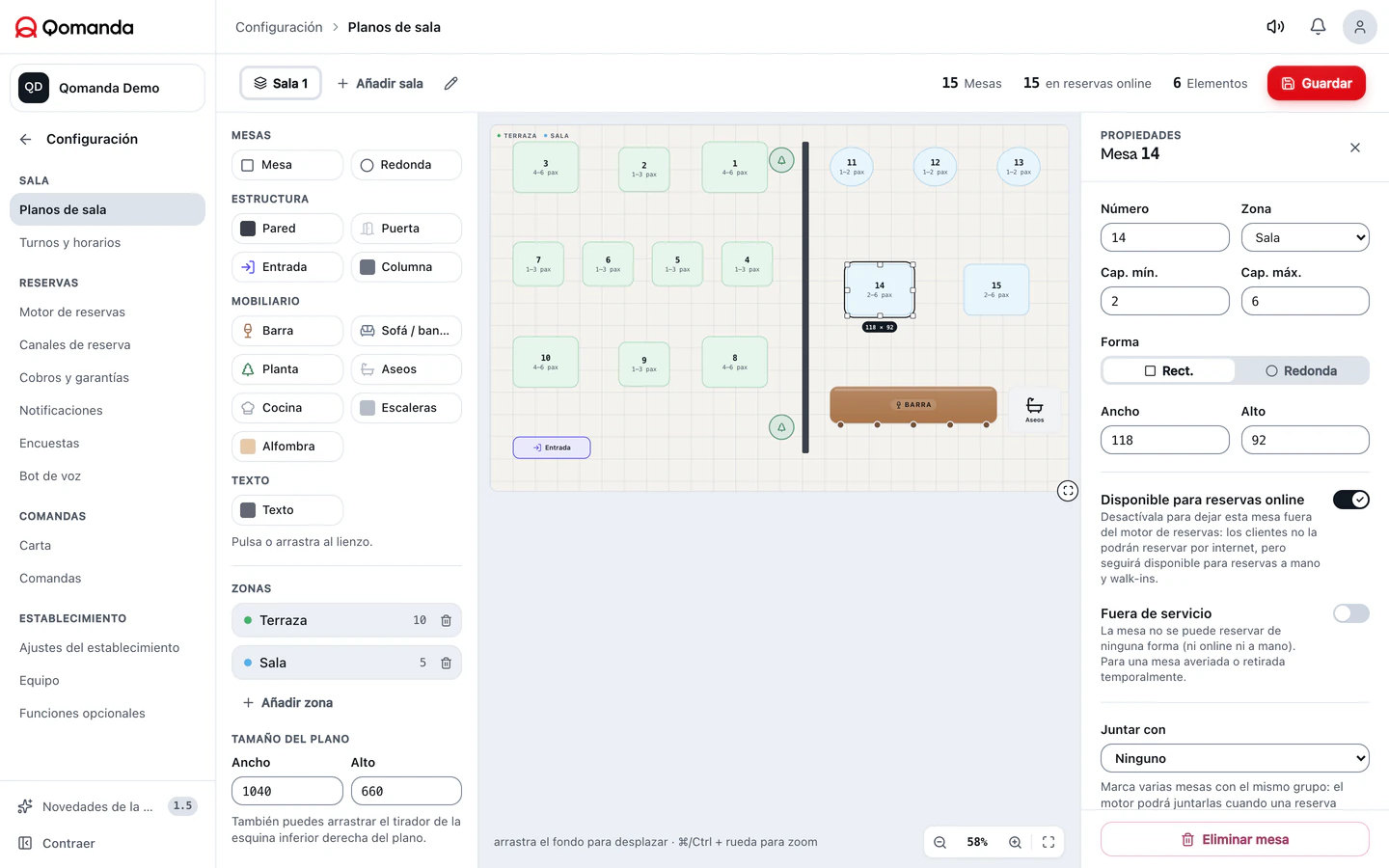This screenshot has width=1389, height=868.
Task: Click Añadir sala
Action: 380,84
